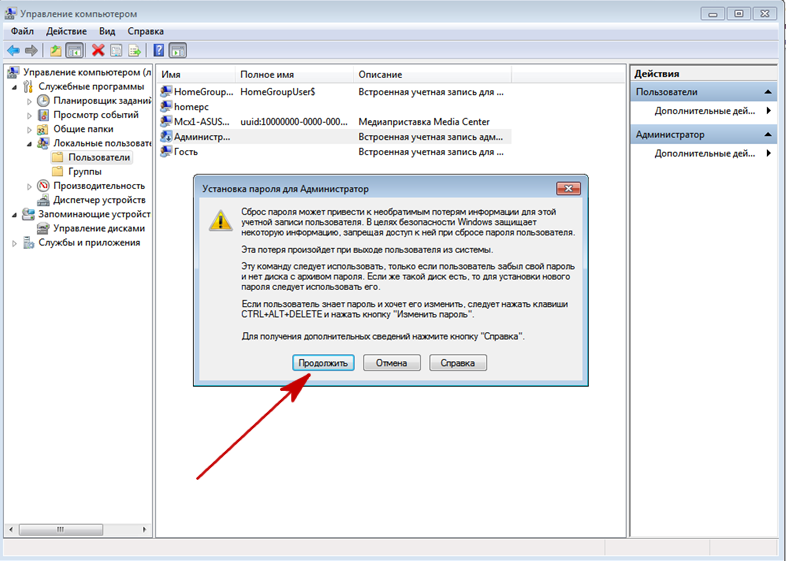Click the tree pane scroll left arrow
Screen dimensions: 786x561
tap(12, 529)
